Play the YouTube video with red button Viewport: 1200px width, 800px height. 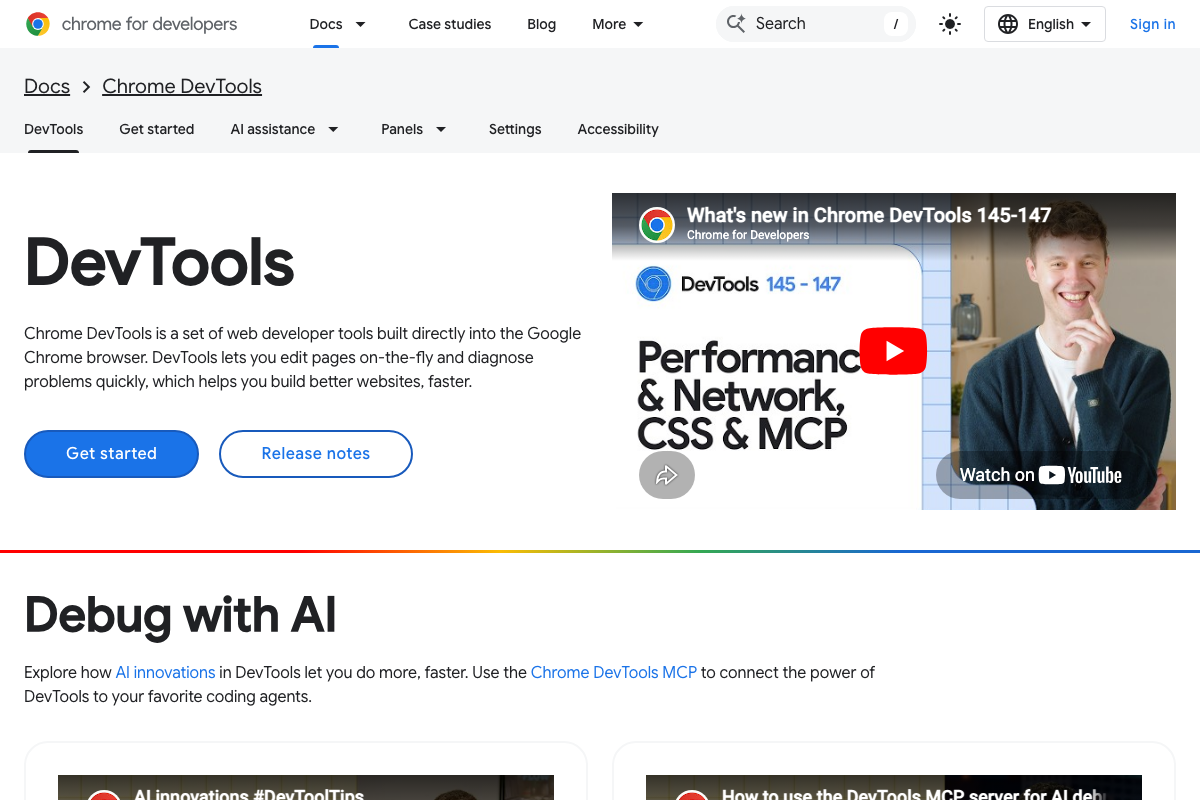(894, 351)
